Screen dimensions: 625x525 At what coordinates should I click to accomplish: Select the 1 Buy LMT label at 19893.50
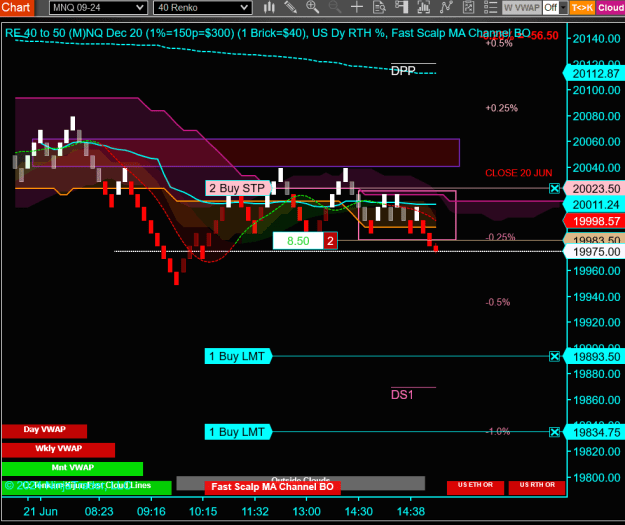tap(238, 356)
